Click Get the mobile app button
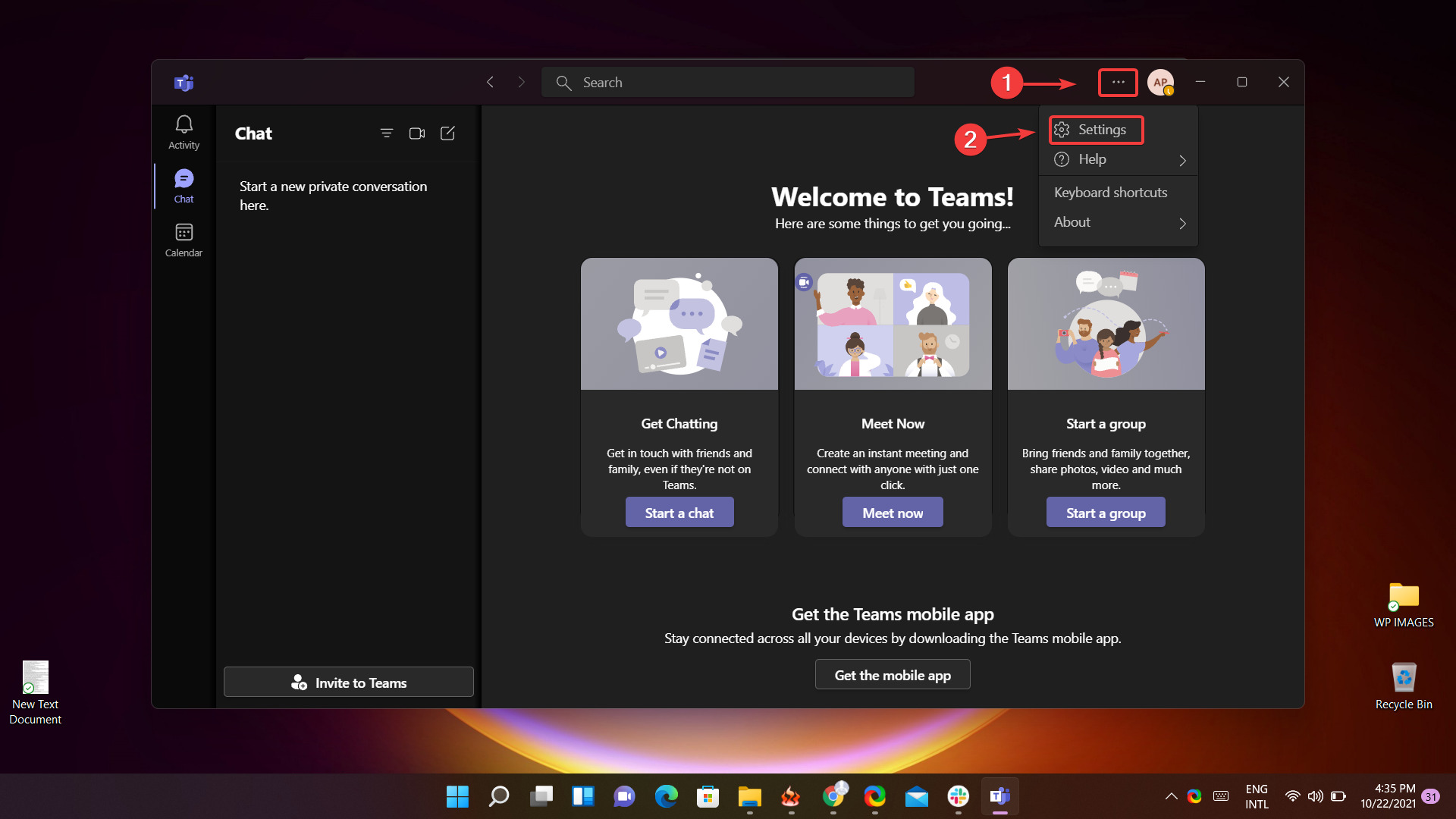Screen dimensions: 1456x819 [893, 675]
